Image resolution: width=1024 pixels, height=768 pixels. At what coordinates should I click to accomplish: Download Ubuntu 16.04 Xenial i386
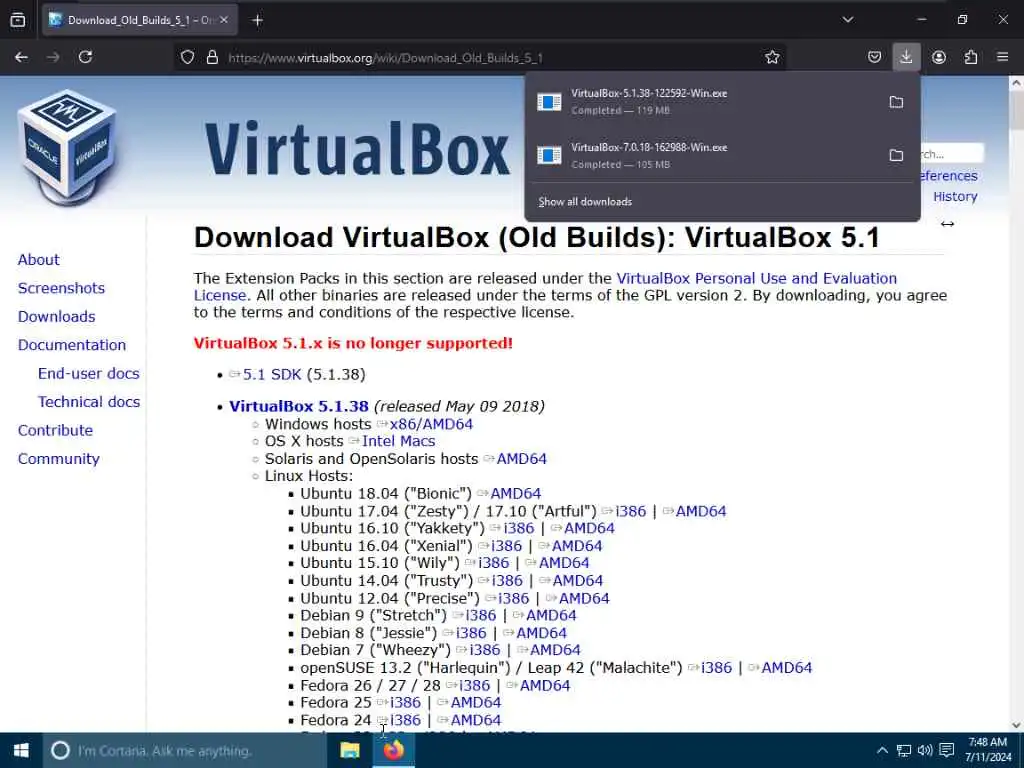(x=507, y=546)
